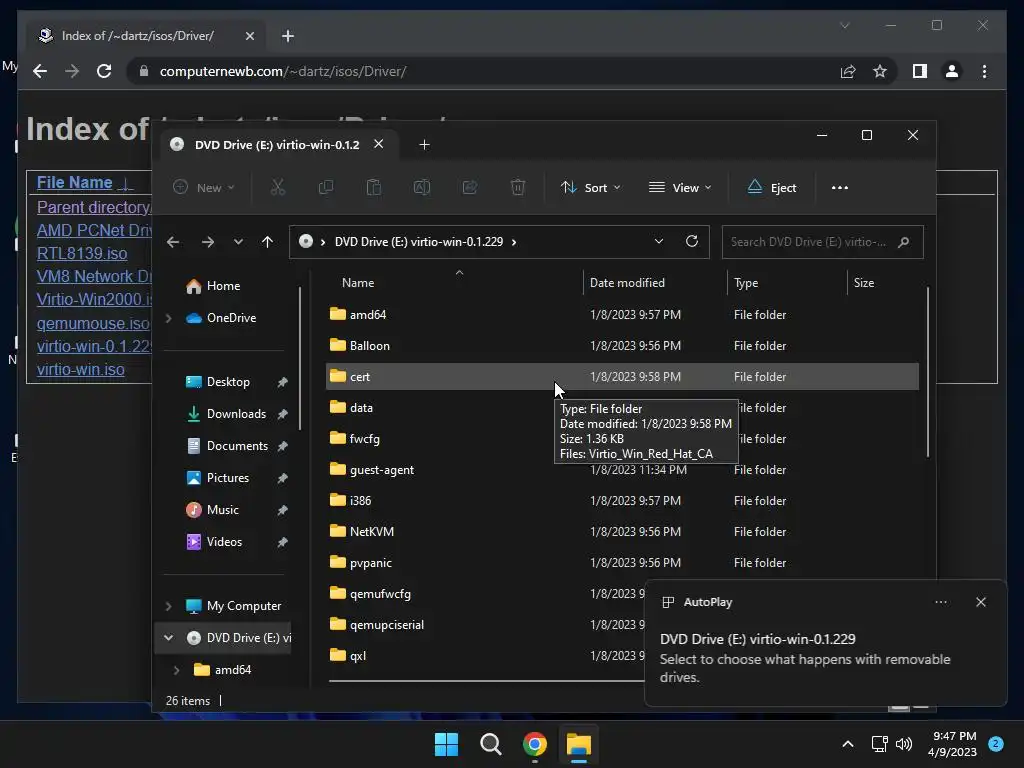
Task: Select the qxl folder
Action: [x=485, y=656]
